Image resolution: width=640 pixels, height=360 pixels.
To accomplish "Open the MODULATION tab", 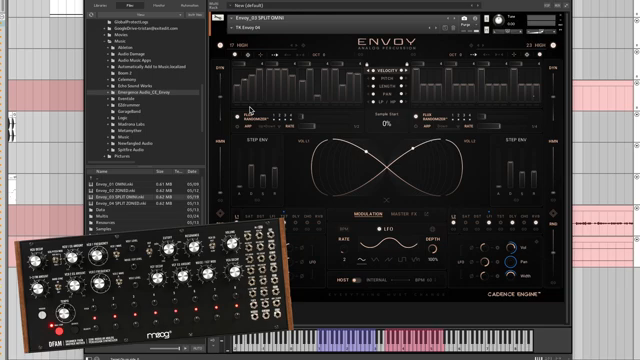I will coord(368,214).
